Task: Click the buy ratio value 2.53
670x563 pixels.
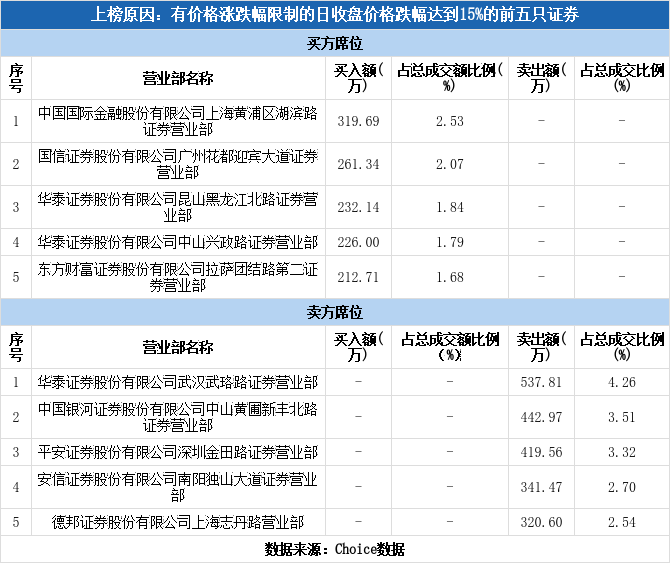Action: coord(450,121)
